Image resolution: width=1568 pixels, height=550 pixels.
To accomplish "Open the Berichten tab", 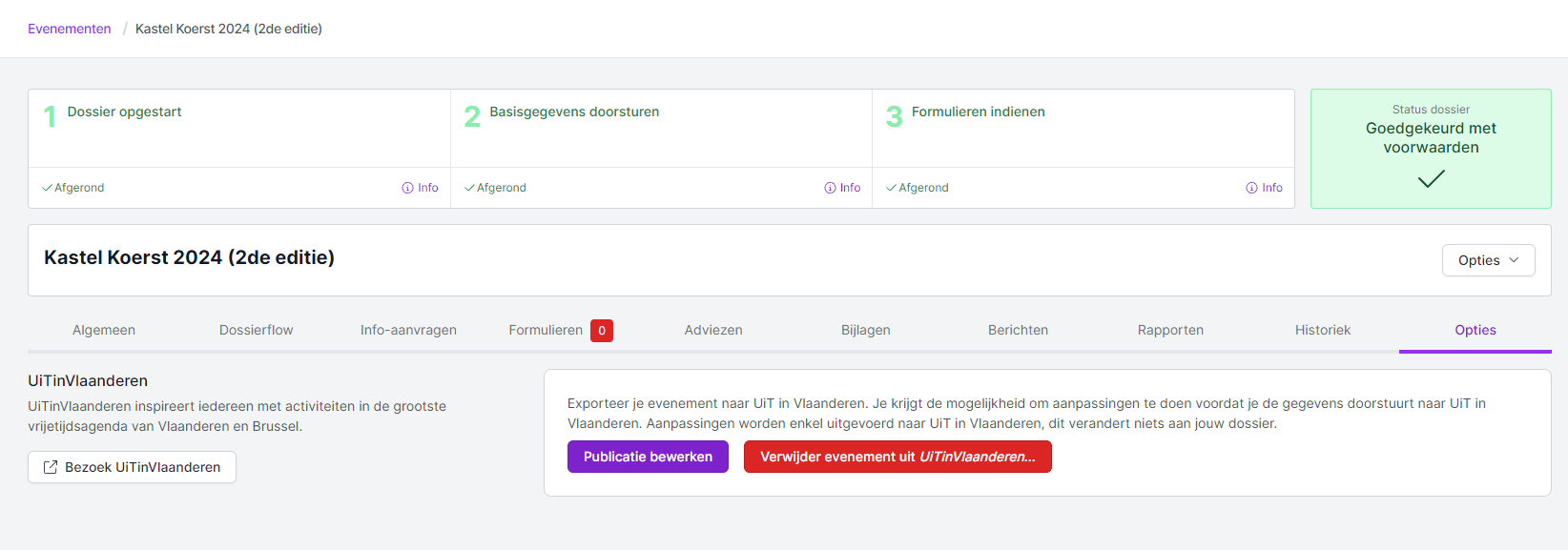I will [1018, 330].
